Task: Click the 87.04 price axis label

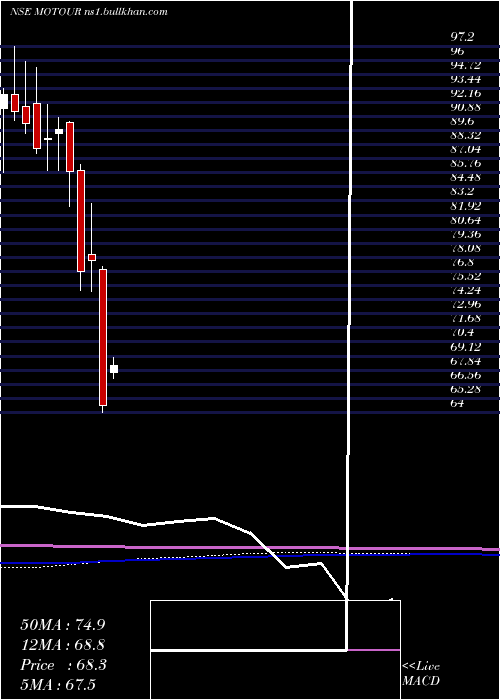Action: pyautogui.click(x=465, y=150)
